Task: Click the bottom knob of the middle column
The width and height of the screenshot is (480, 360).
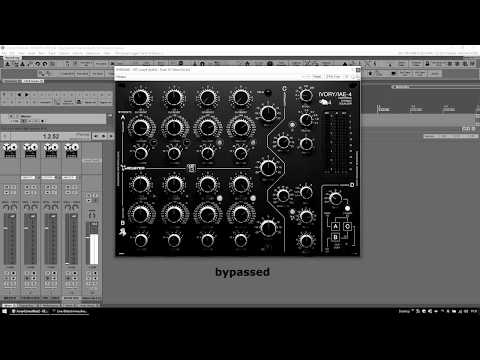Action: (268, 228)
